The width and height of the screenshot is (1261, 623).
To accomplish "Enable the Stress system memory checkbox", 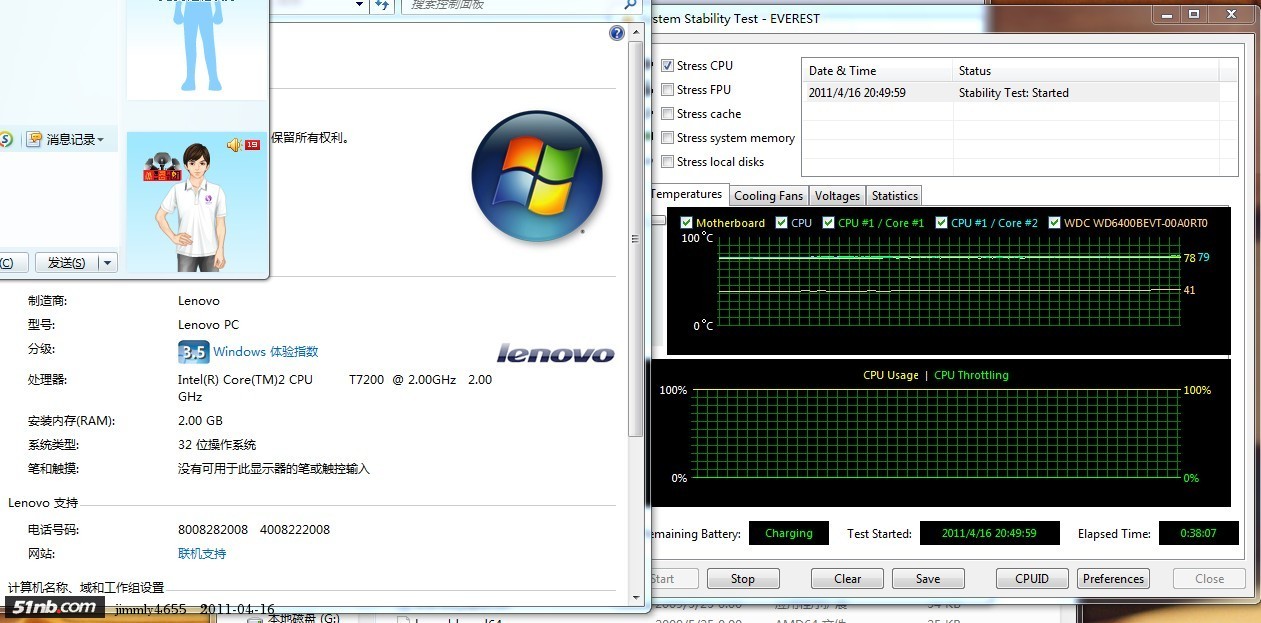I will pos(667,138).
